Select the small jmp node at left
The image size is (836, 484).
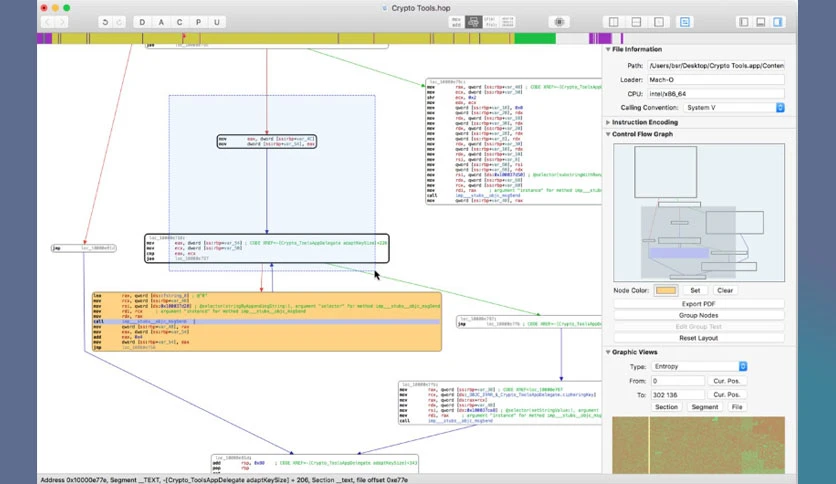coord(84,248)
